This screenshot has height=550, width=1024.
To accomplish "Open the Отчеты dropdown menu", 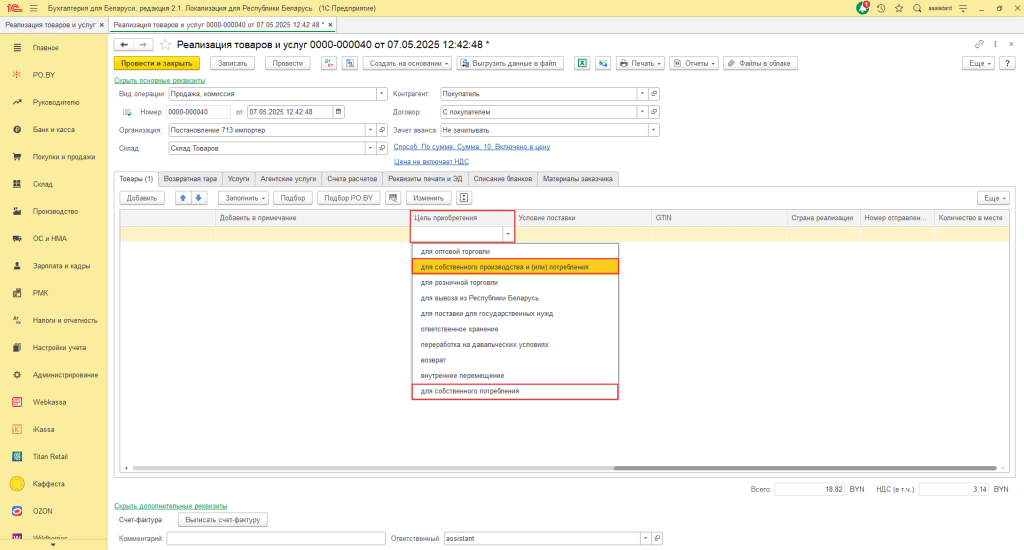I will [694, 63].
